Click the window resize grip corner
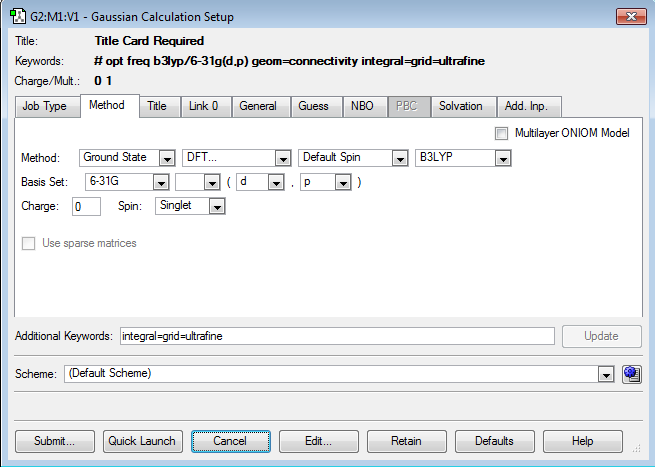Viewport: 655px width, 467px height. pos(637,449)
